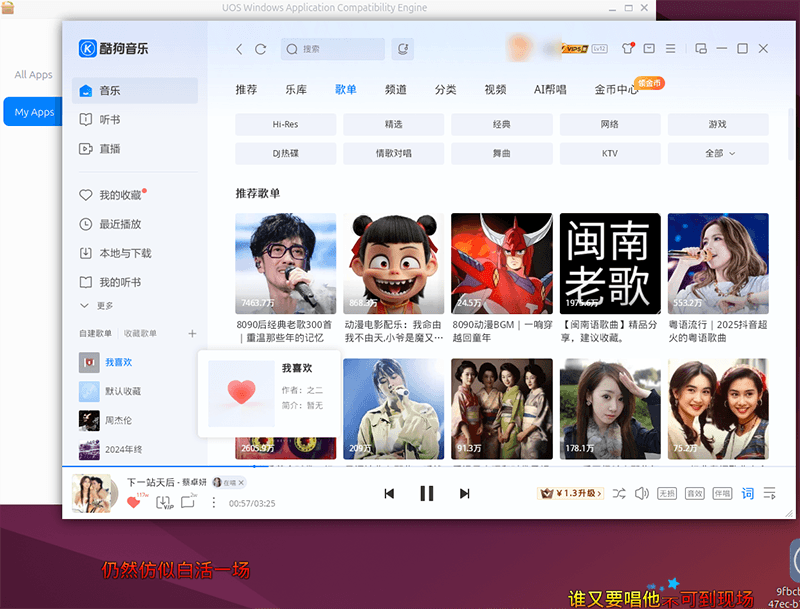Filter playlists by 网络
The image size is (800, 609).
point(610,124)
